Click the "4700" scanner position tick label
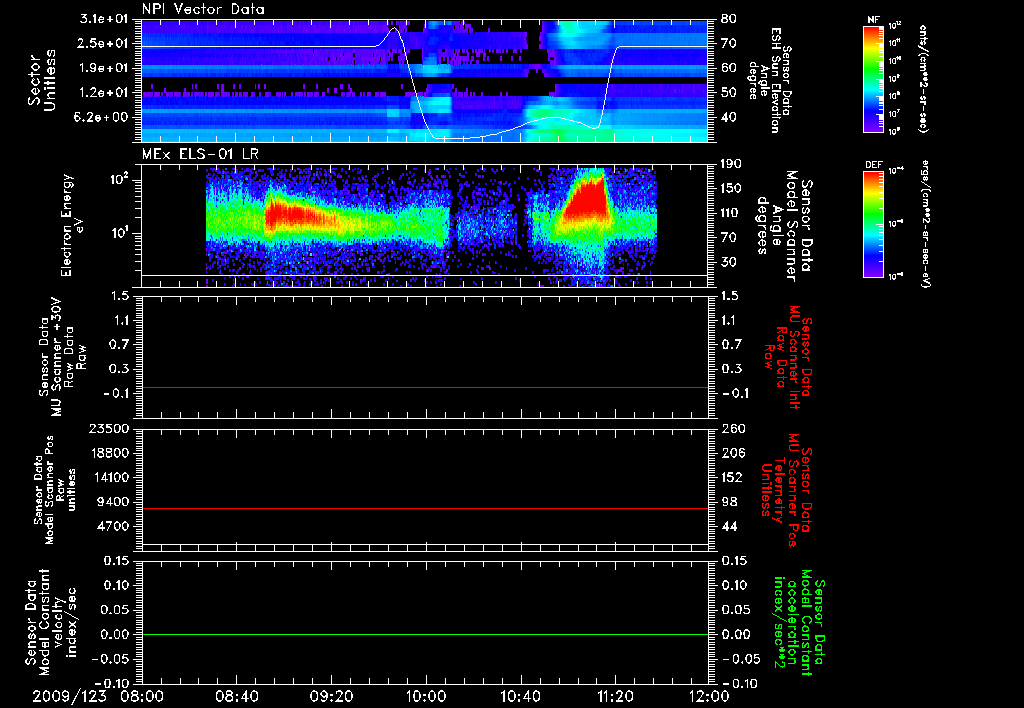Viewport: 1024px width, 708px height. click(x=112, y=526)
